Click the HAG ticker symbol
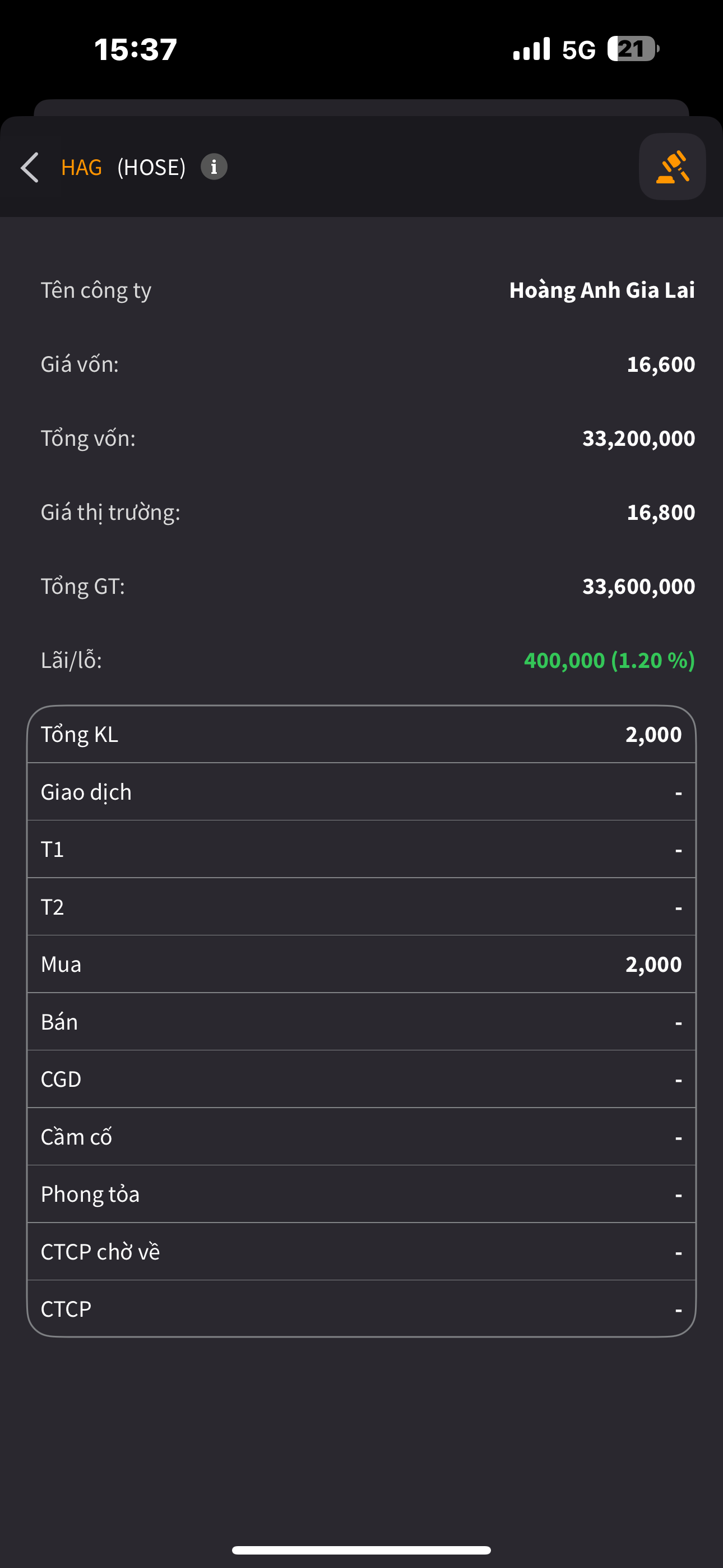 coord(82,167)
